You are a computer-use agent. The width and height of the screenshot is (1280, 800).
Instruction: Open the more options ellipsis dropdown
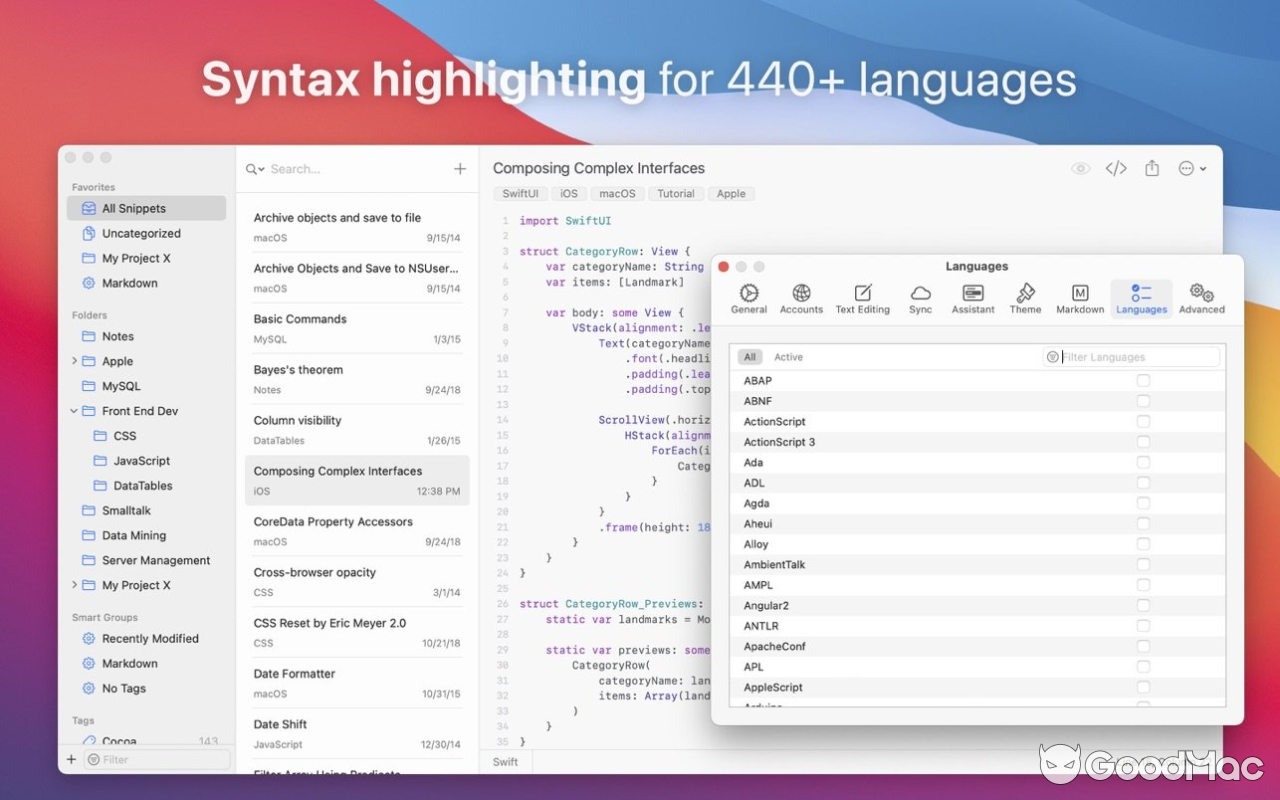click(1192, 169)
